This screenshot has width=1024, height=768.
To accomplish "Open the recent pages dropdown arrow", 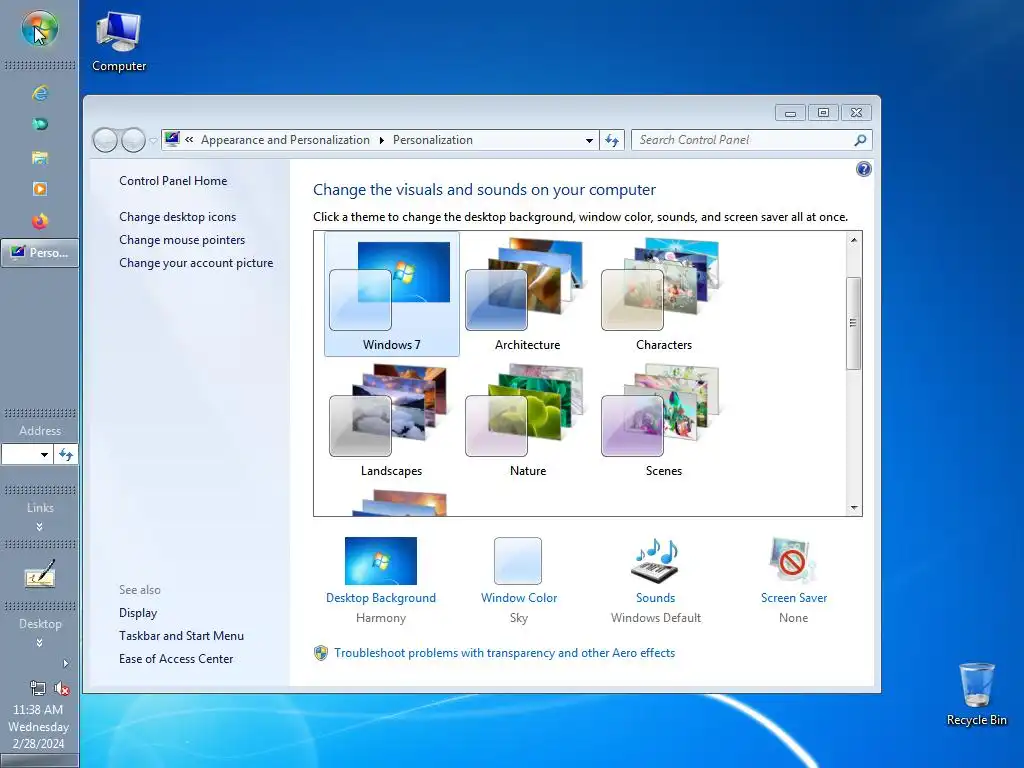I will pyautogui.click(x=153, y=140).
